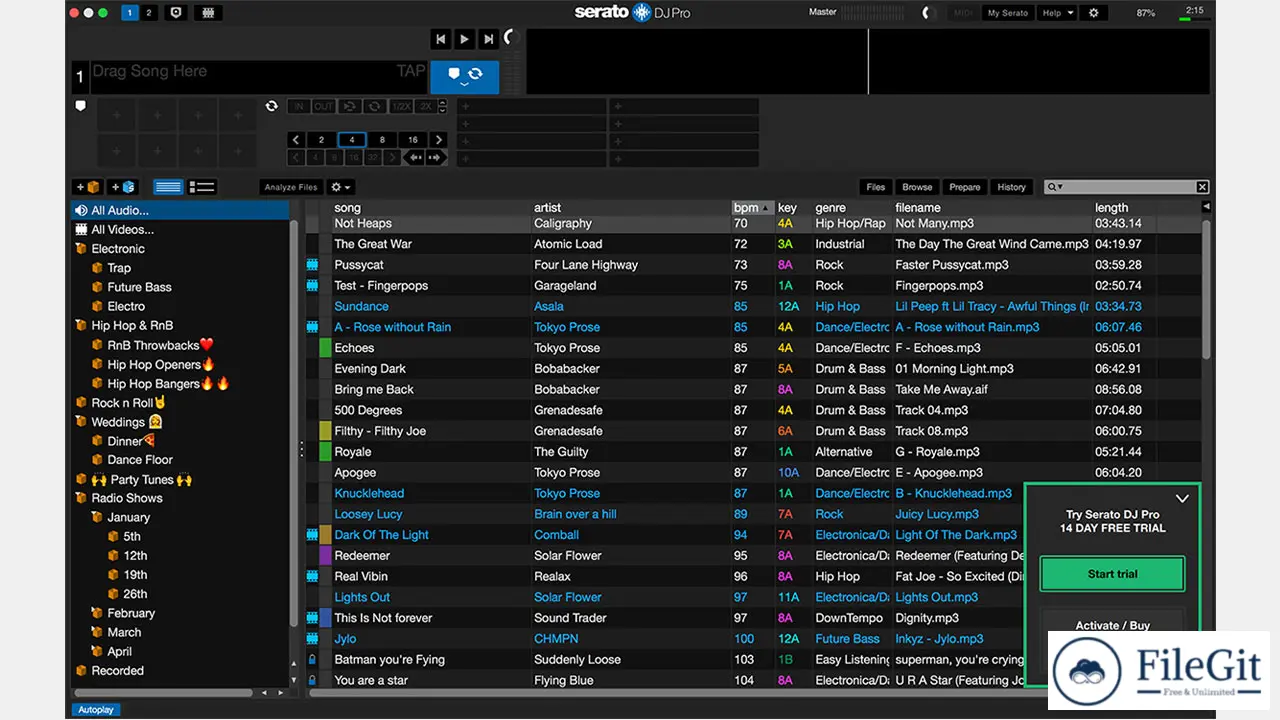The height and width of the screenshot is (720, 1280).
Task: Switch to deck display mode 2
Action: [x=149, y=13]
